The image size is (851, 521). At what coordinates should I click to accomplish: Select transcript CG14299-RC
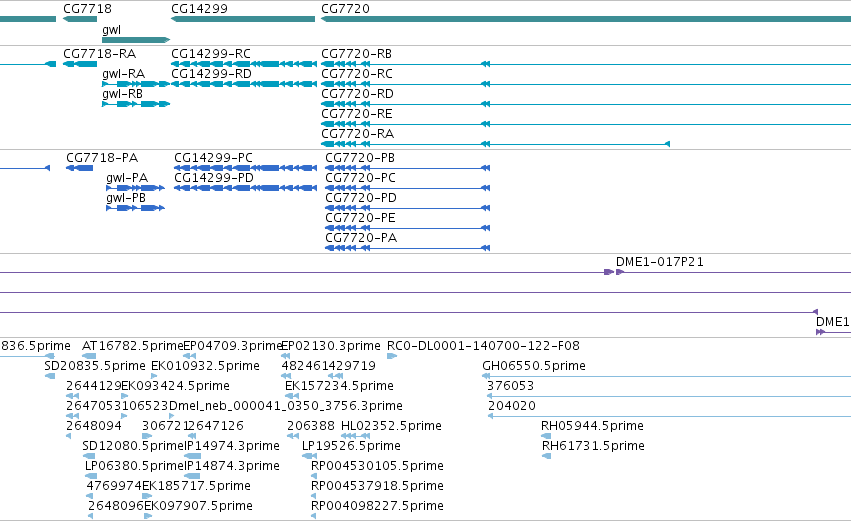coord(211,54)
